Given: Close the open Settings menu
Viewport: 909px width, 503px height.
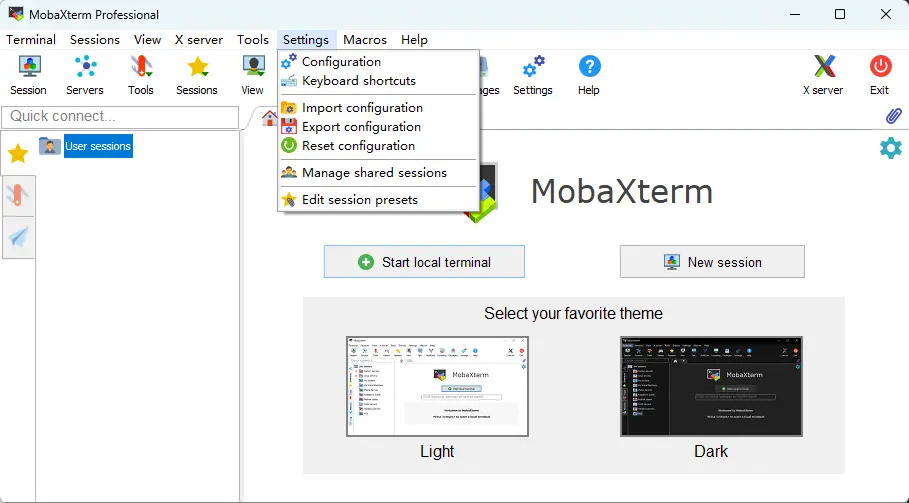Looking at the screenshot, I should coord(306,39).
